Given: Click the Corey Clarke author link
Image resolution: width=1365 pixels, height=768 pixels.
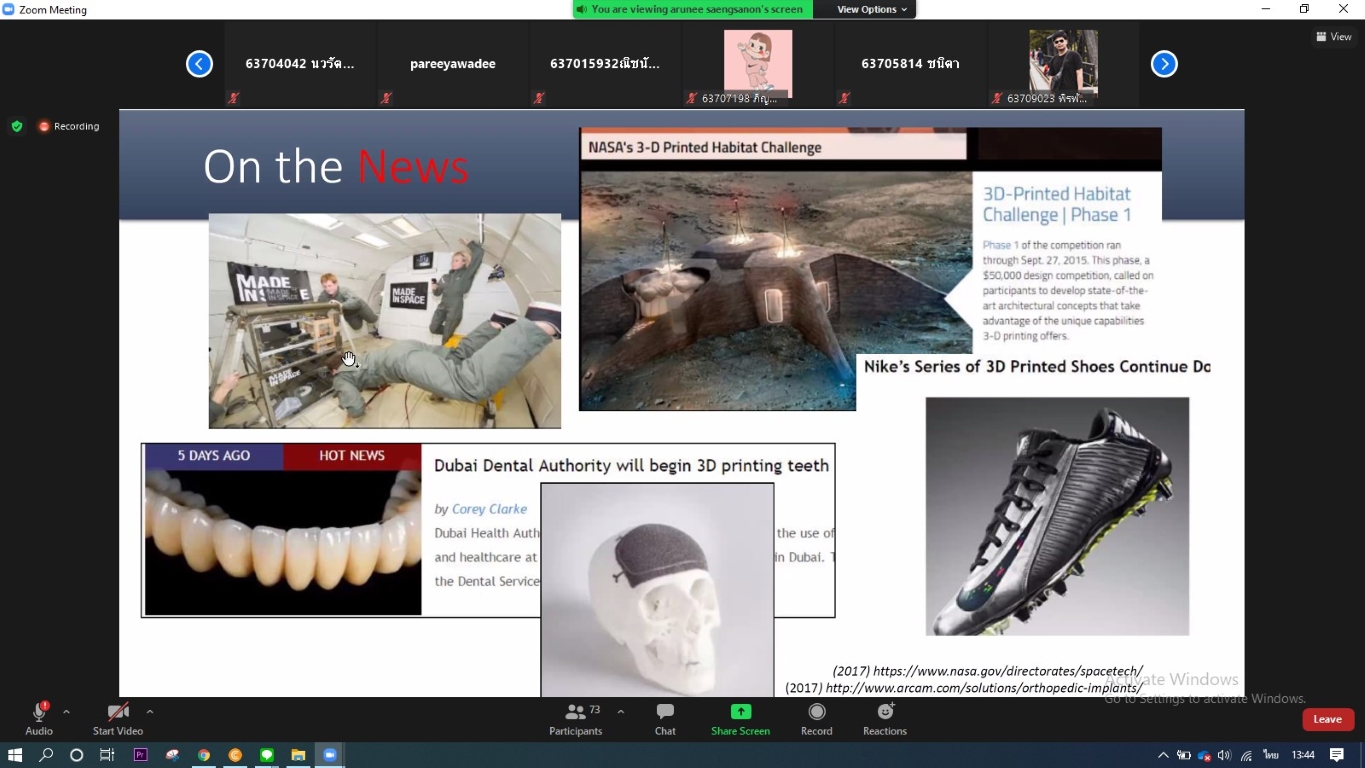Looking at the screenshot, I should [x=489, y=509].
